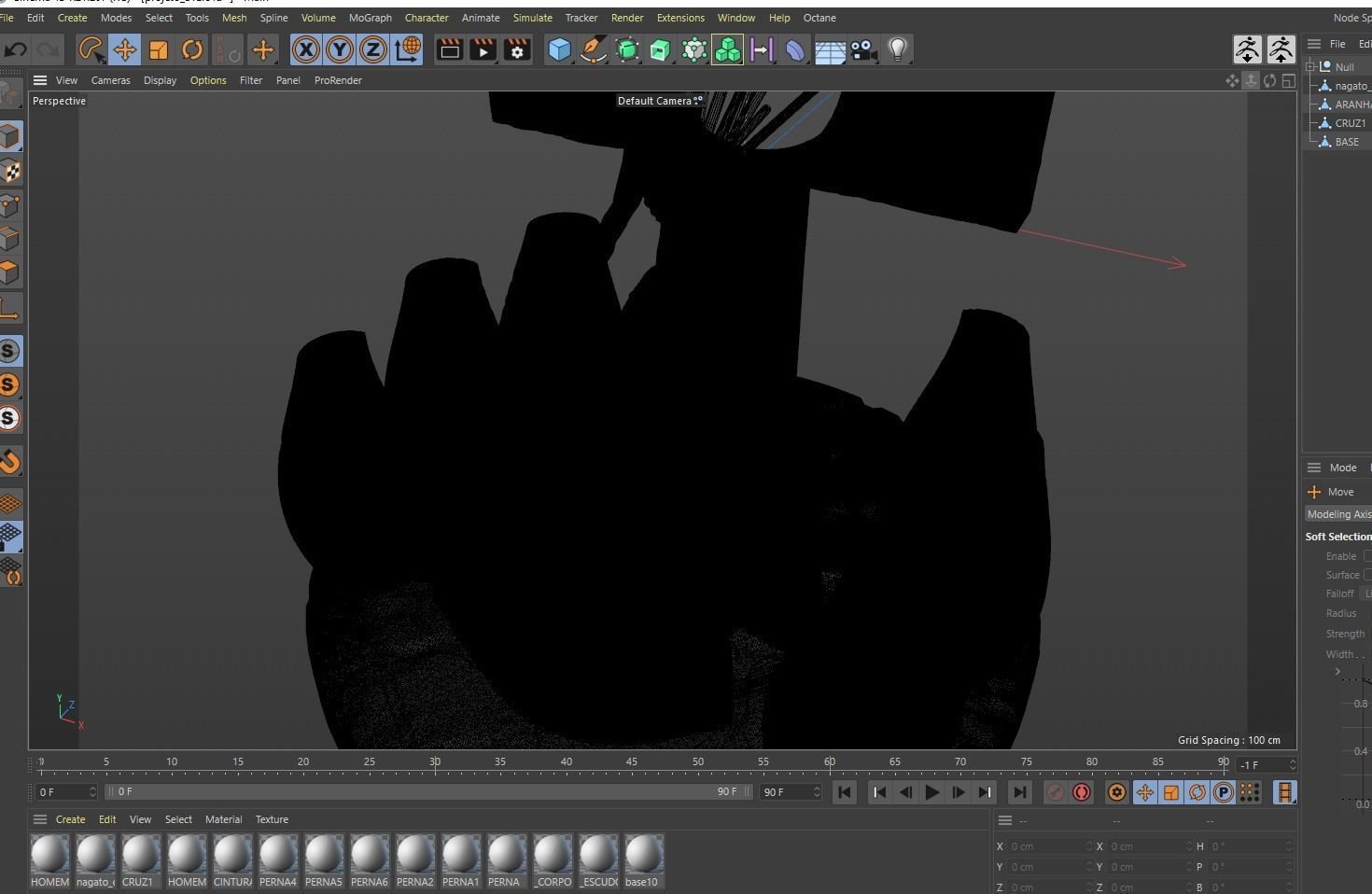The height and width of the screenshot is (894, 1372).
Task: Open Material Manager Texture menu
Action: [272, 819]
